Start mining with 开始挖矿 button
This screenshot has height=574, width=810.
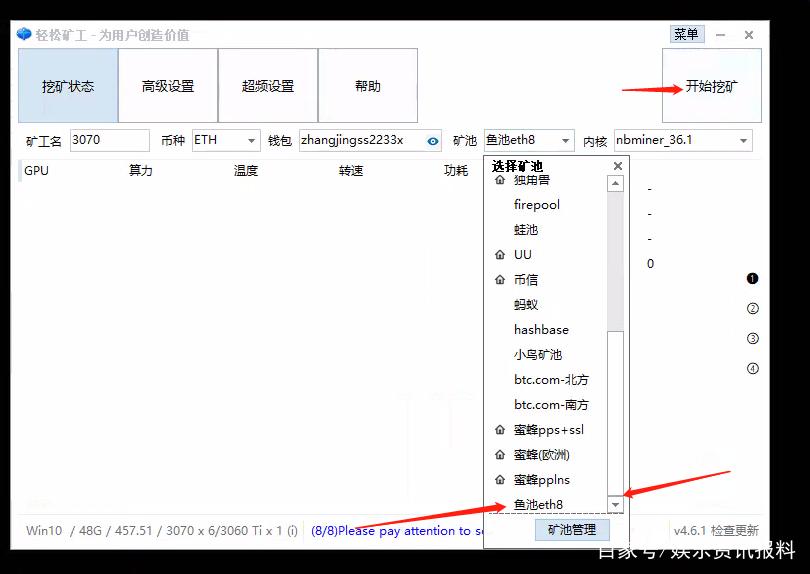click(711, 86)
